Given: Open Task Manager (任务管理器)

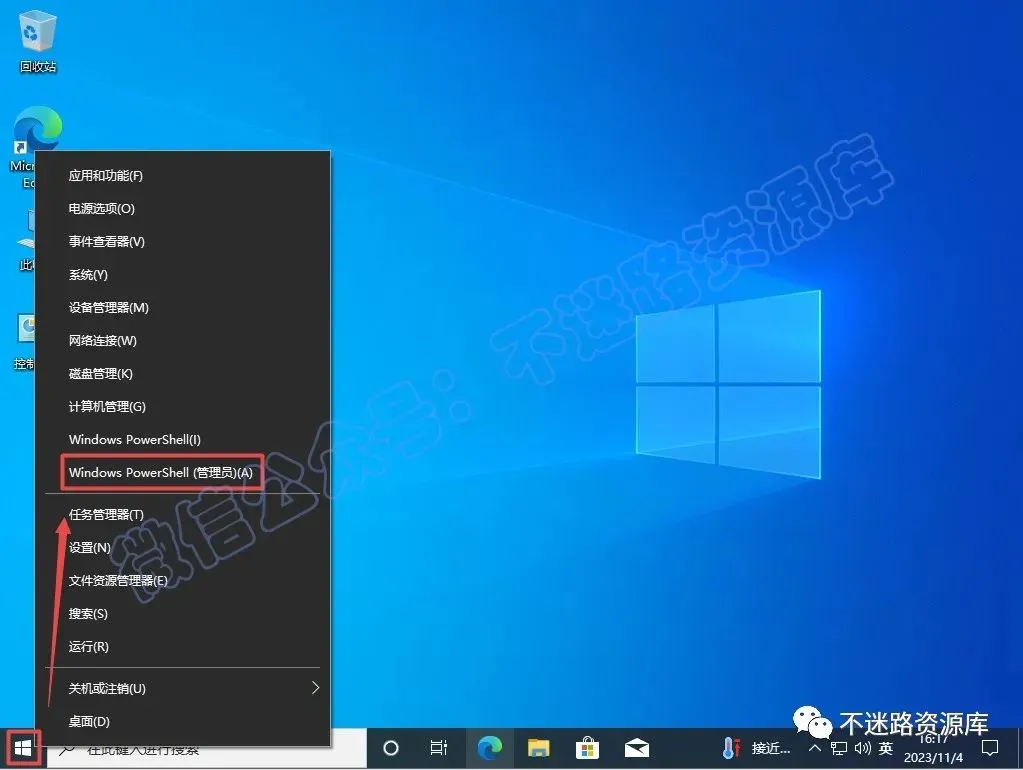Looking at the screenshot, I should click(x=183, y=515).
